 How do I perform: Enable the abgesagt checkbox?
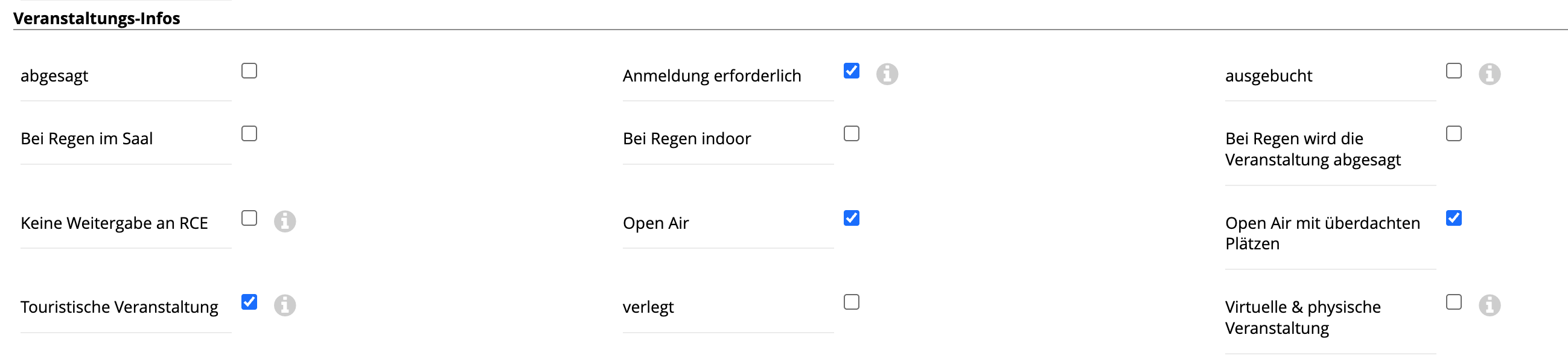(x=249, y=71)
